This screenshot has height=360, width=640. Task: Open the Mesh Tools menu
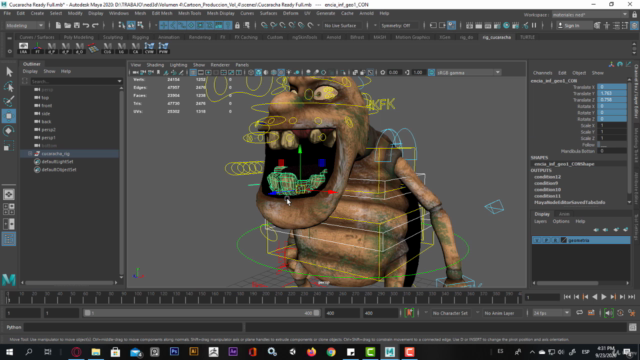point(189,13)
